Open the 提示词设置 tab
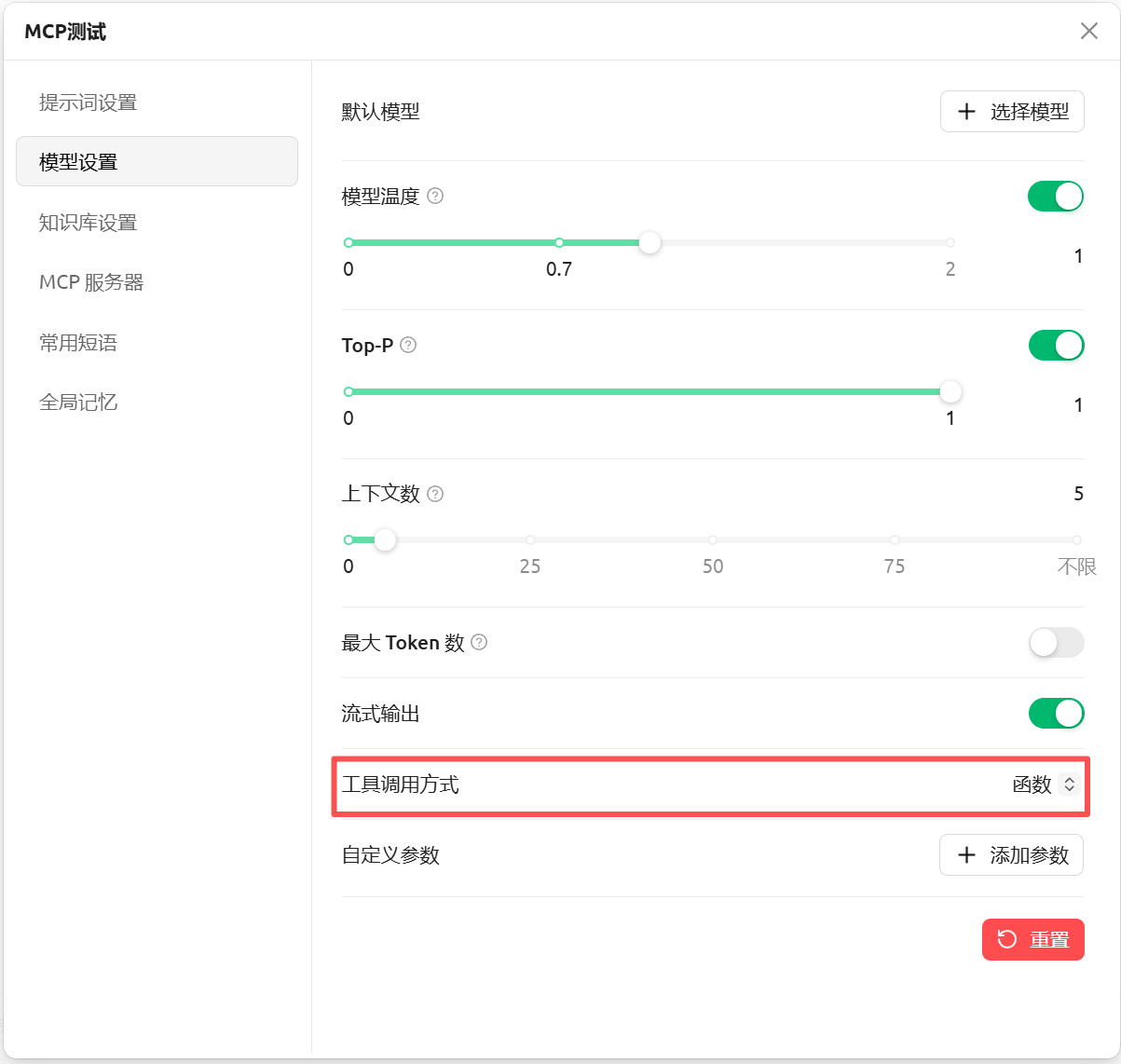The image size is (1121, 1064). [89, 102]
